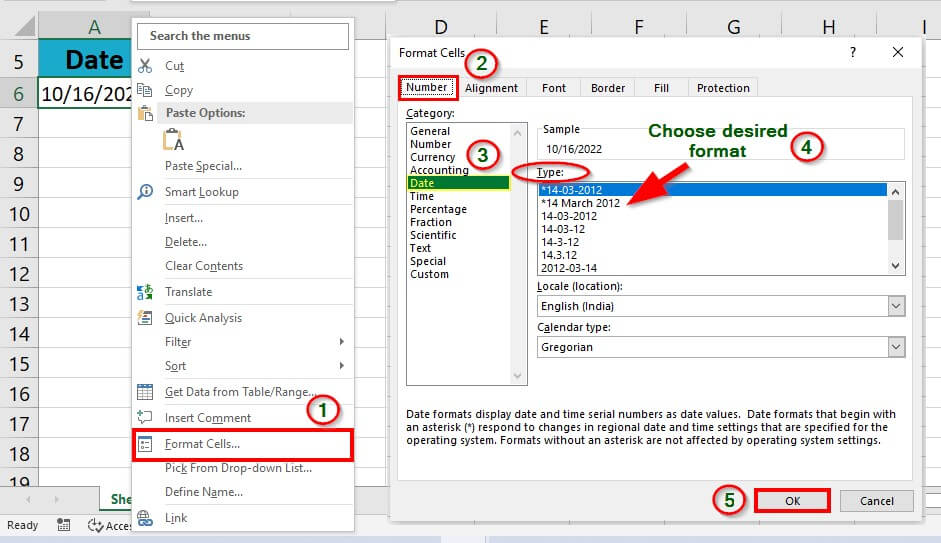Click the Copy icon in context menu
941x543 pixels.
tap(145, 90)
